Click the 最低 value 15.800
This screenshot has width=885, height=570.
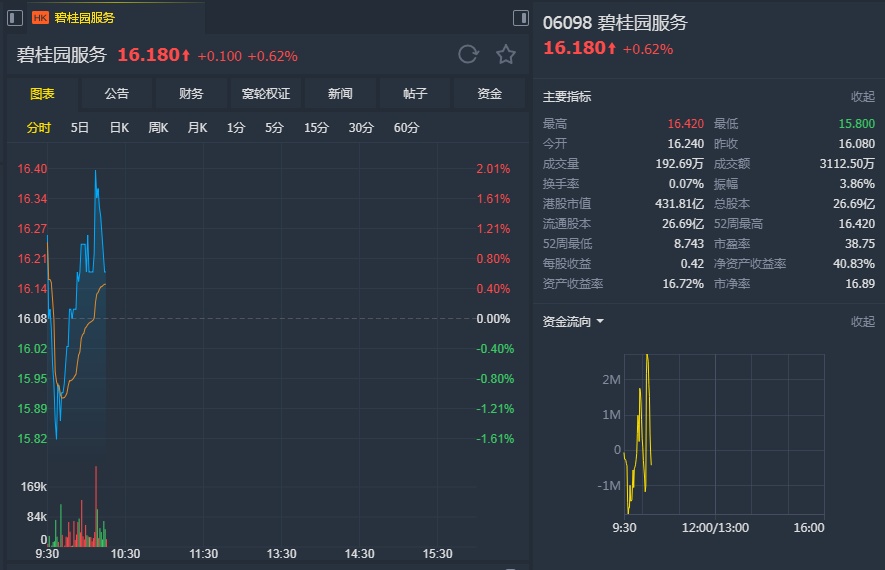tap(856, 124)
